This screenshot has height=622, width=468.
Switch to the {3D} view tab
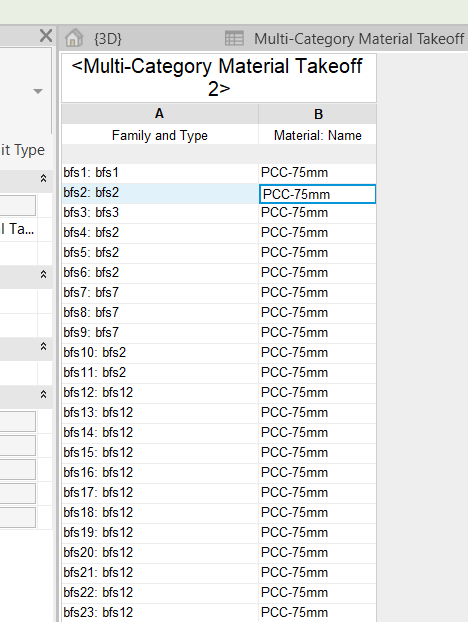pos(108,39)
